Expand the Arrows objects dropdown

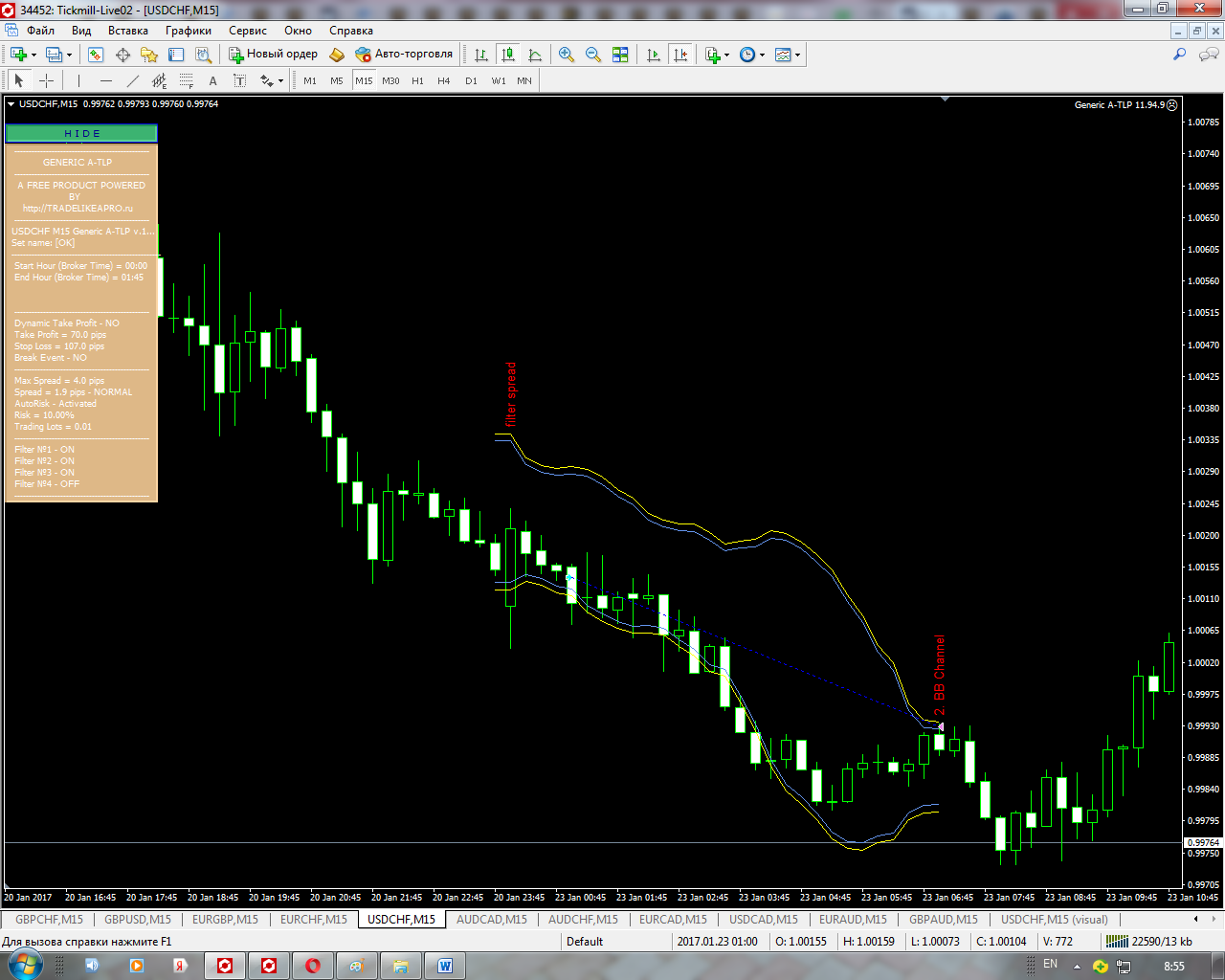click(280, 80)
